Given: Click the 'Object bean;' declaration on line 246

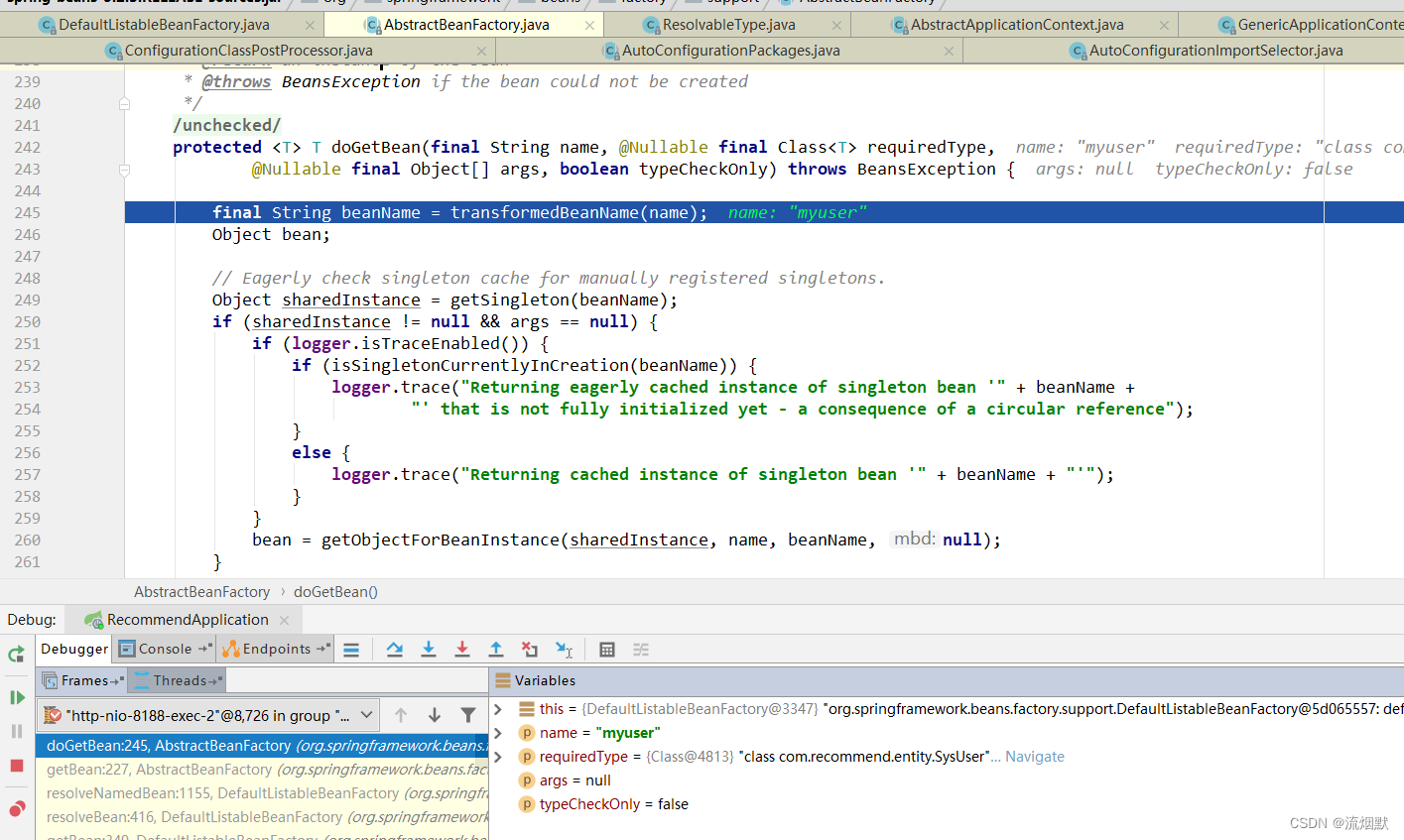Looking at the screenshot, I should (x=271, y=234).
